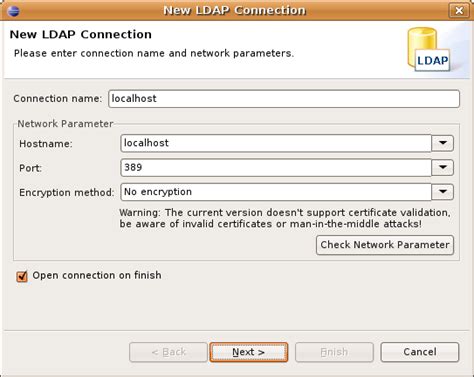Expand the Hostname dropdown arrow

(x=443, y=143)
